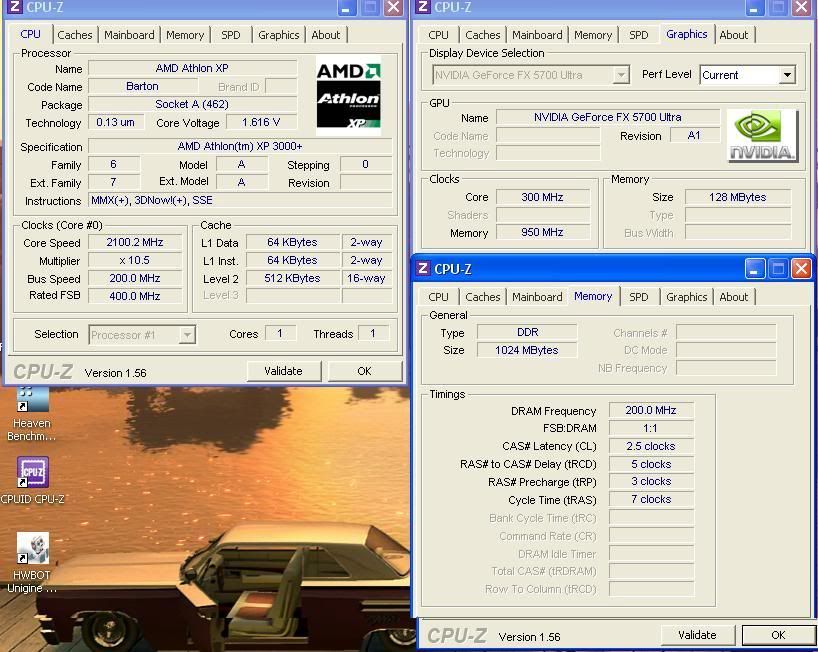Open Caches tab in top-right Graphics window
Image resolution: width=818 pixels, height=652 pixels.
coord(483,35)
